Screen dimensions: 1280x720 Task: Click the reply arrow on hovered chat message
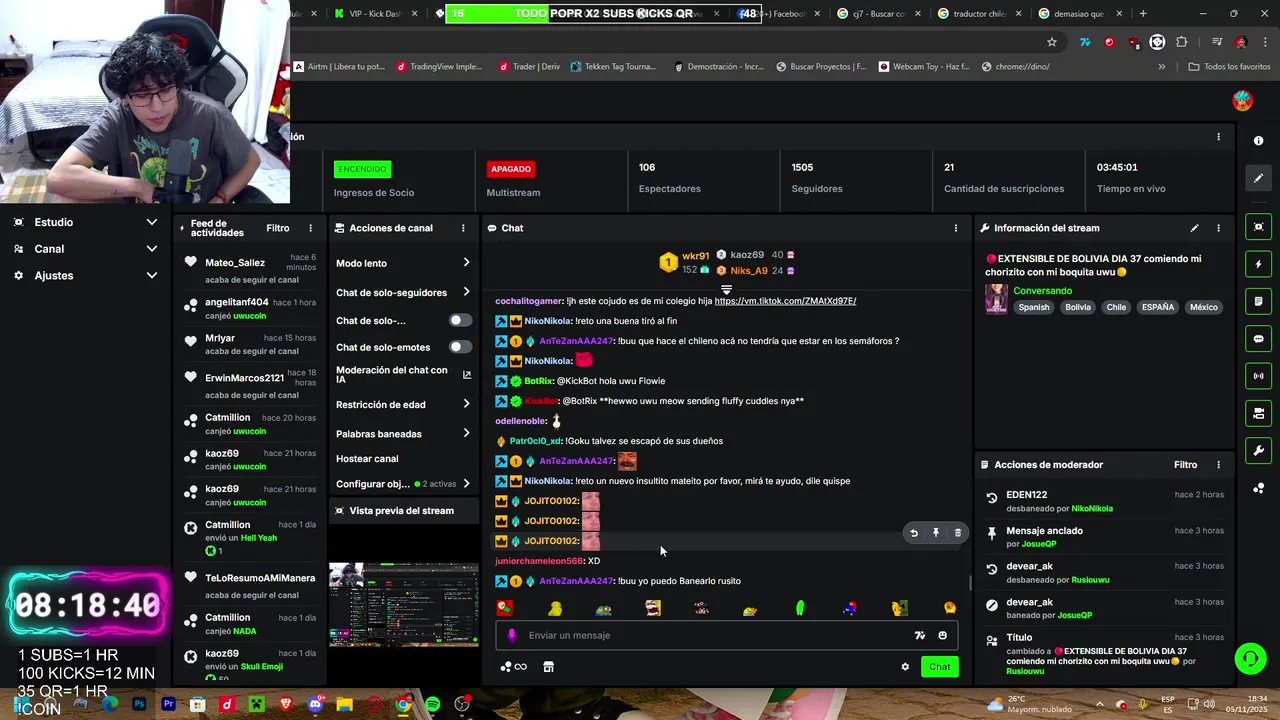913,533
